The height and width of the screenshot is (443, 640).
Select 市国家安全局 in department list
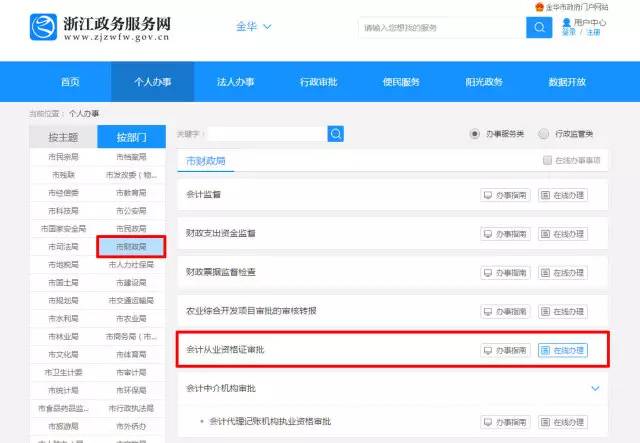coord(63,229)
